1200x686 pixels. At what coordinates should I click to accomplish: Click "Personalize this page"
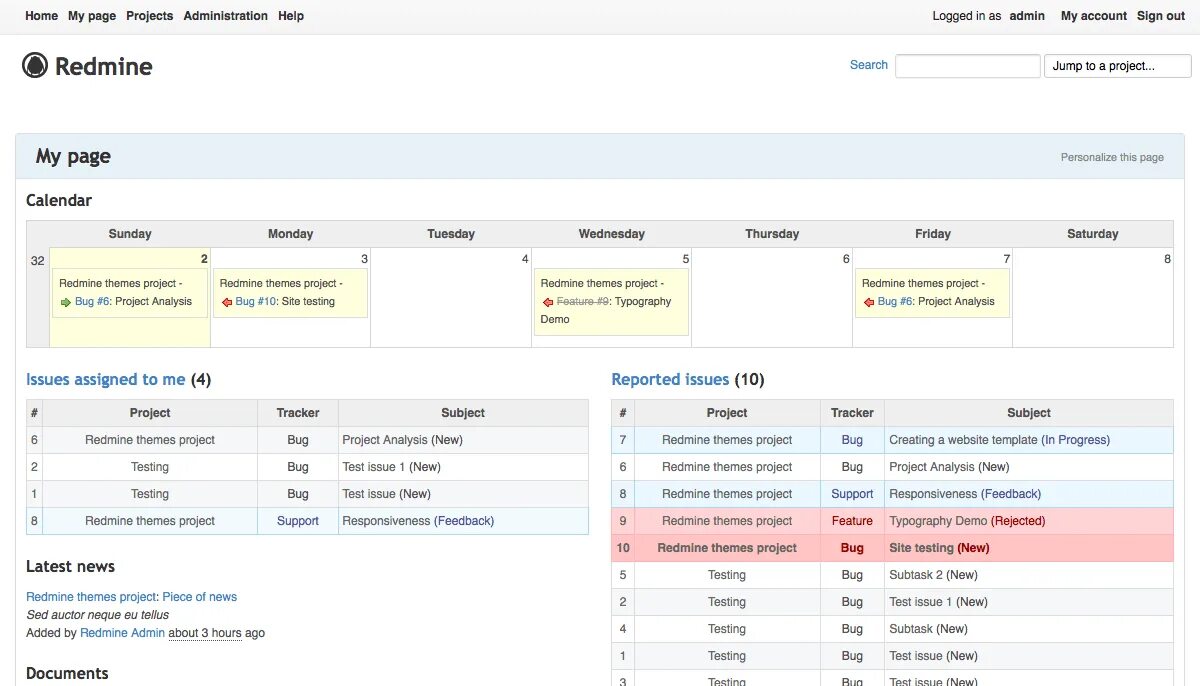click(1112, 157)
